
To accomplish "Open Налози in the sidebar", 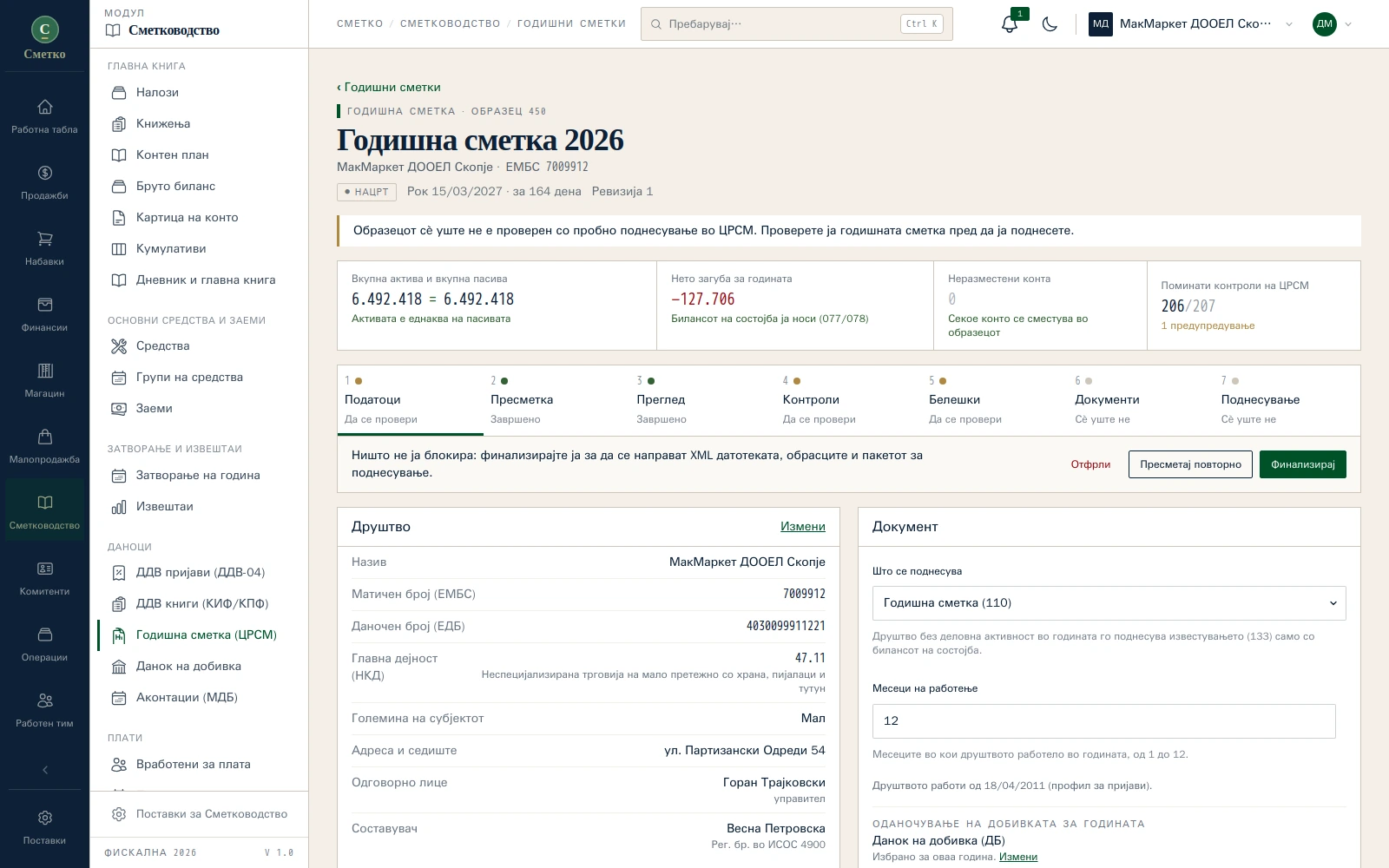I will click(x=199, y=92).
